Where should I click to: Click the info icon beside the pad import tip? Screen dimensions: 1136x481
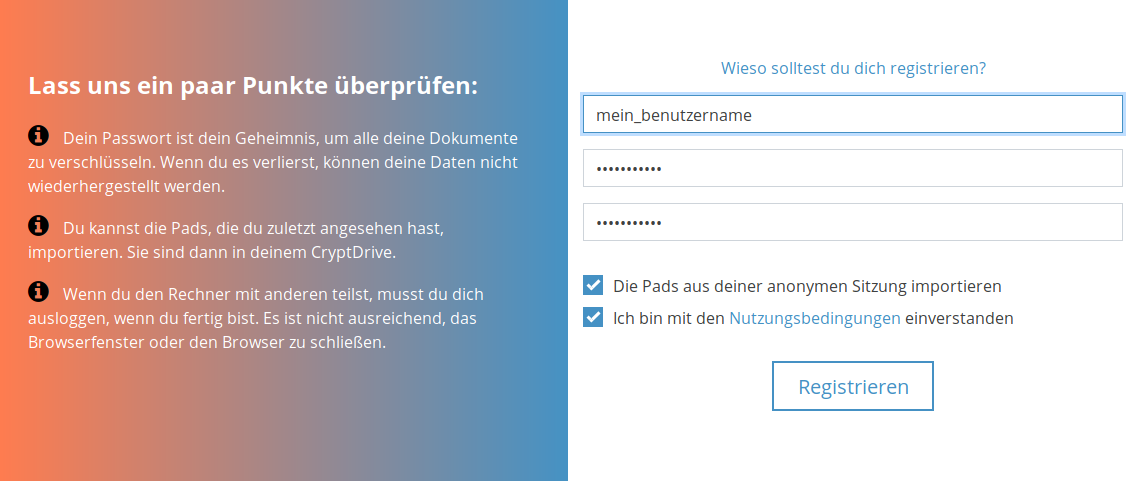tap(39, 226)
